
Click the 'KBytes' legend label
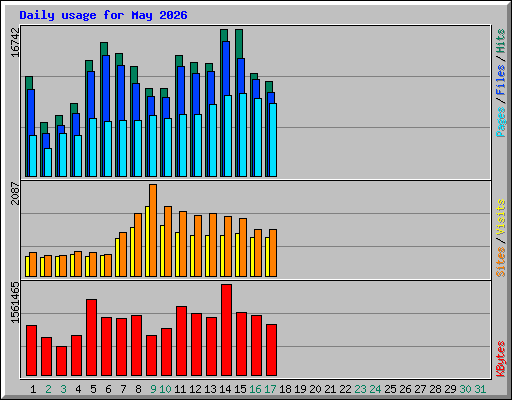[501, 359]
